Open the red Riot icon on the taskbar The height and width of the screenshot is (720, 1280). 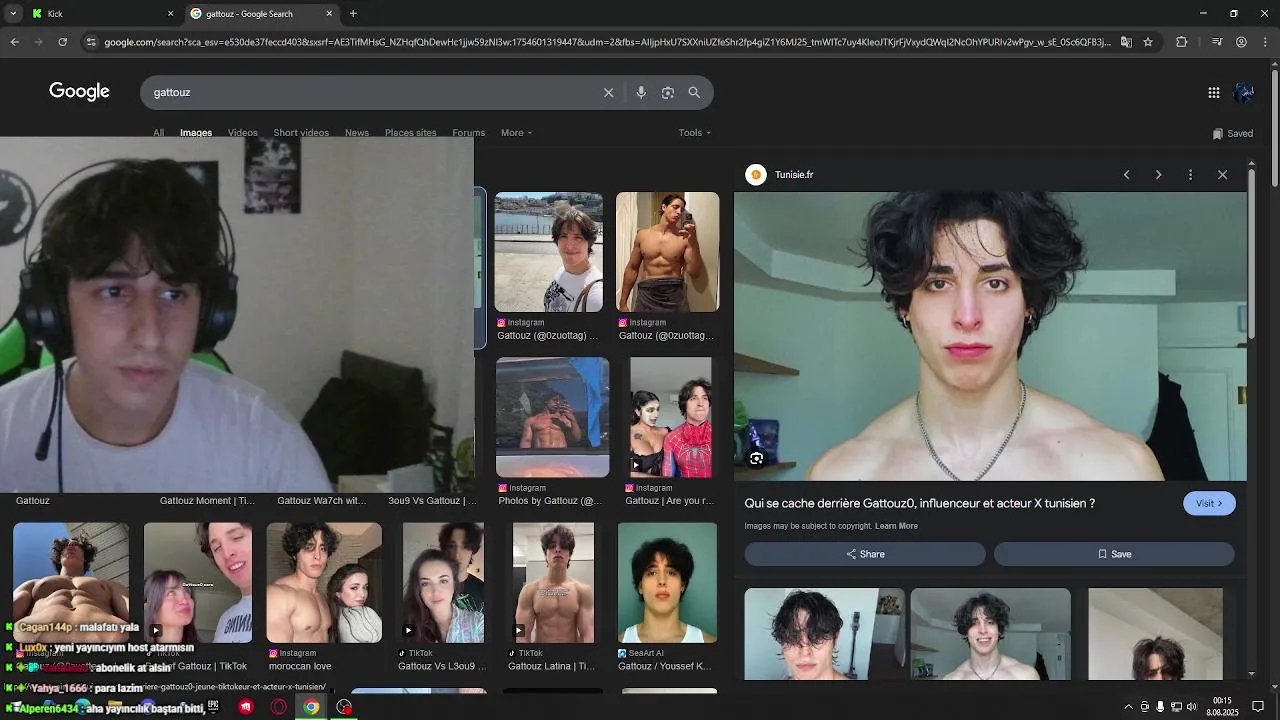tap(246, 707)
